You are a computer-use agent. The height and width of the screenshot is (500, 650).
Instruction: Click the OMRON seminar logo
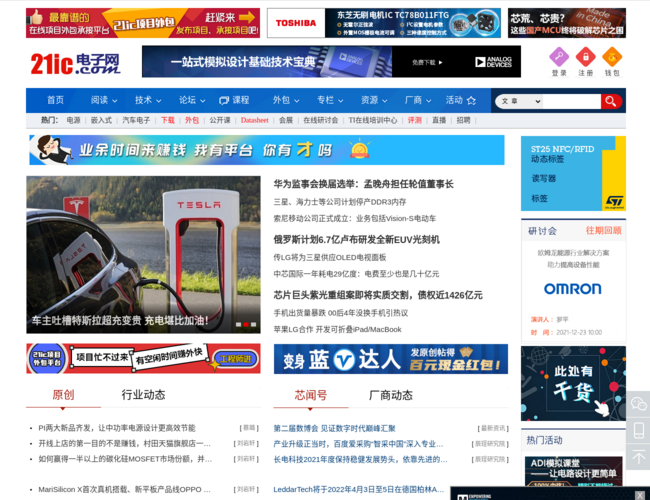pos(572,289)
